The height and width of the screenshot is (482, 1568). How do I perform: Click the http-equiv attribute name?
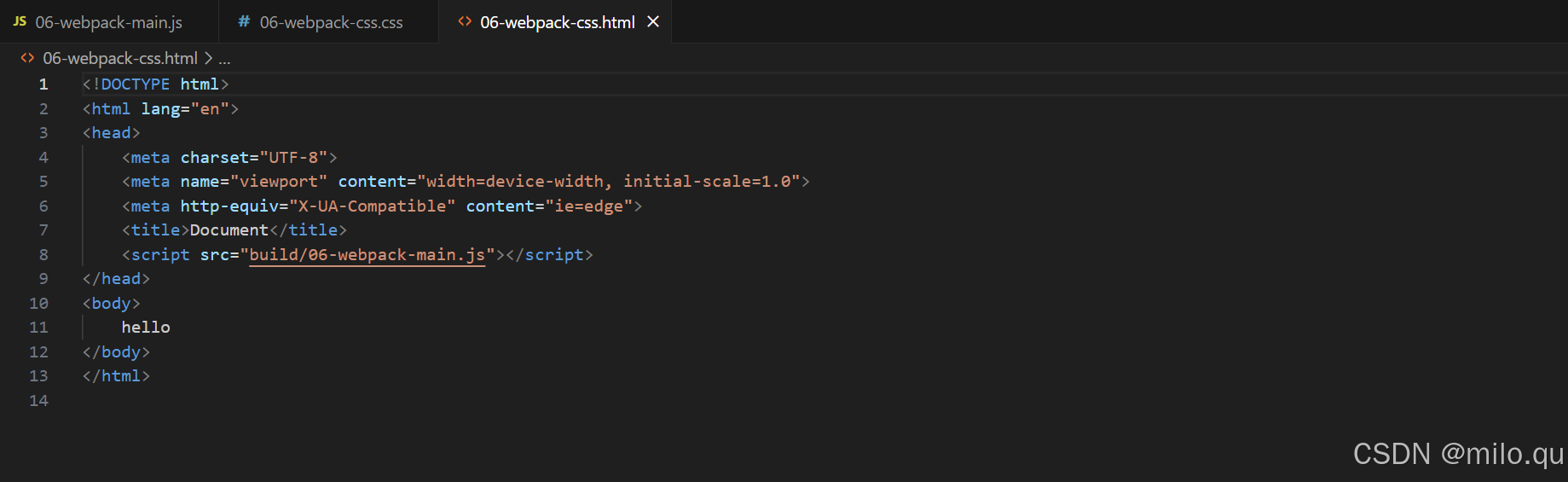(x=229, y=206)
